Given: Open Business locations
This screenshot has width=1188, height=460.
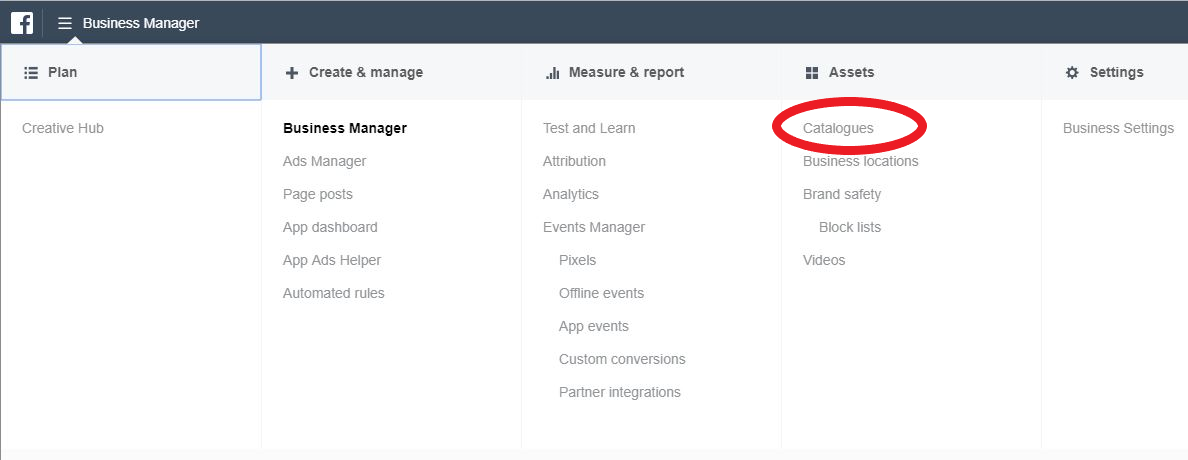Looking at the screenshot, I should point(861,161).
